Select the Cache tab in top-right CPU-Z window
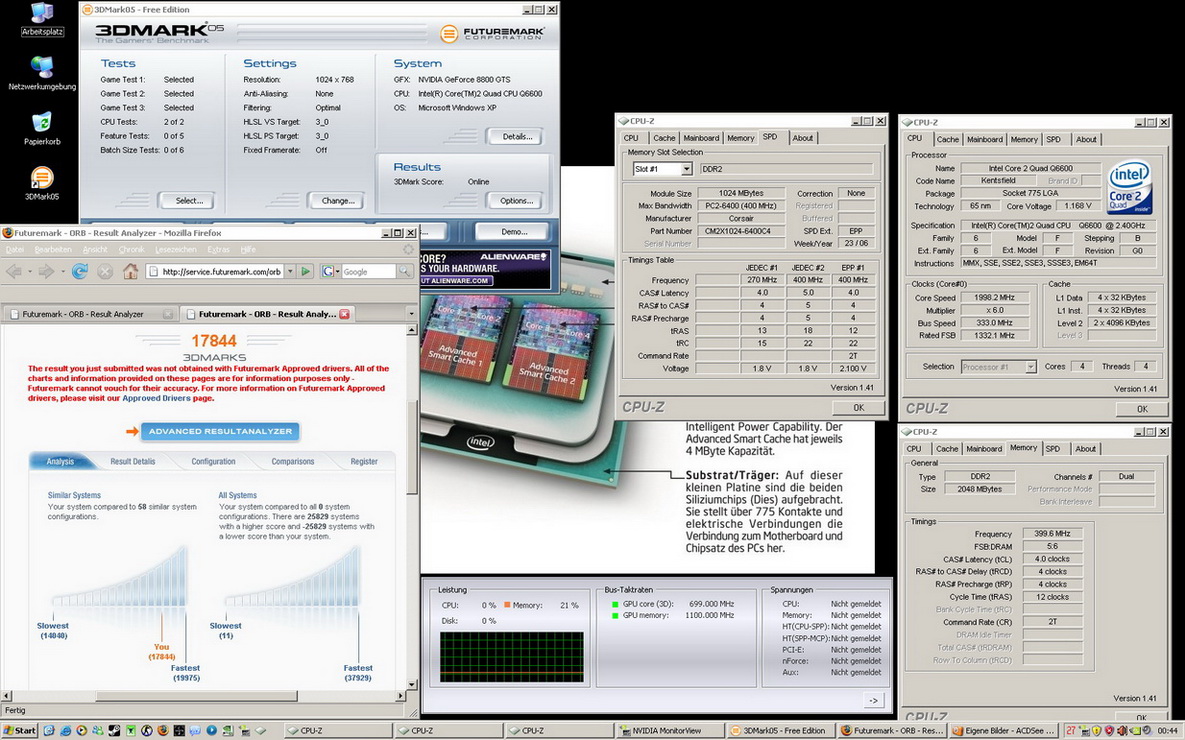The image size is (1185, 740). 948,139
